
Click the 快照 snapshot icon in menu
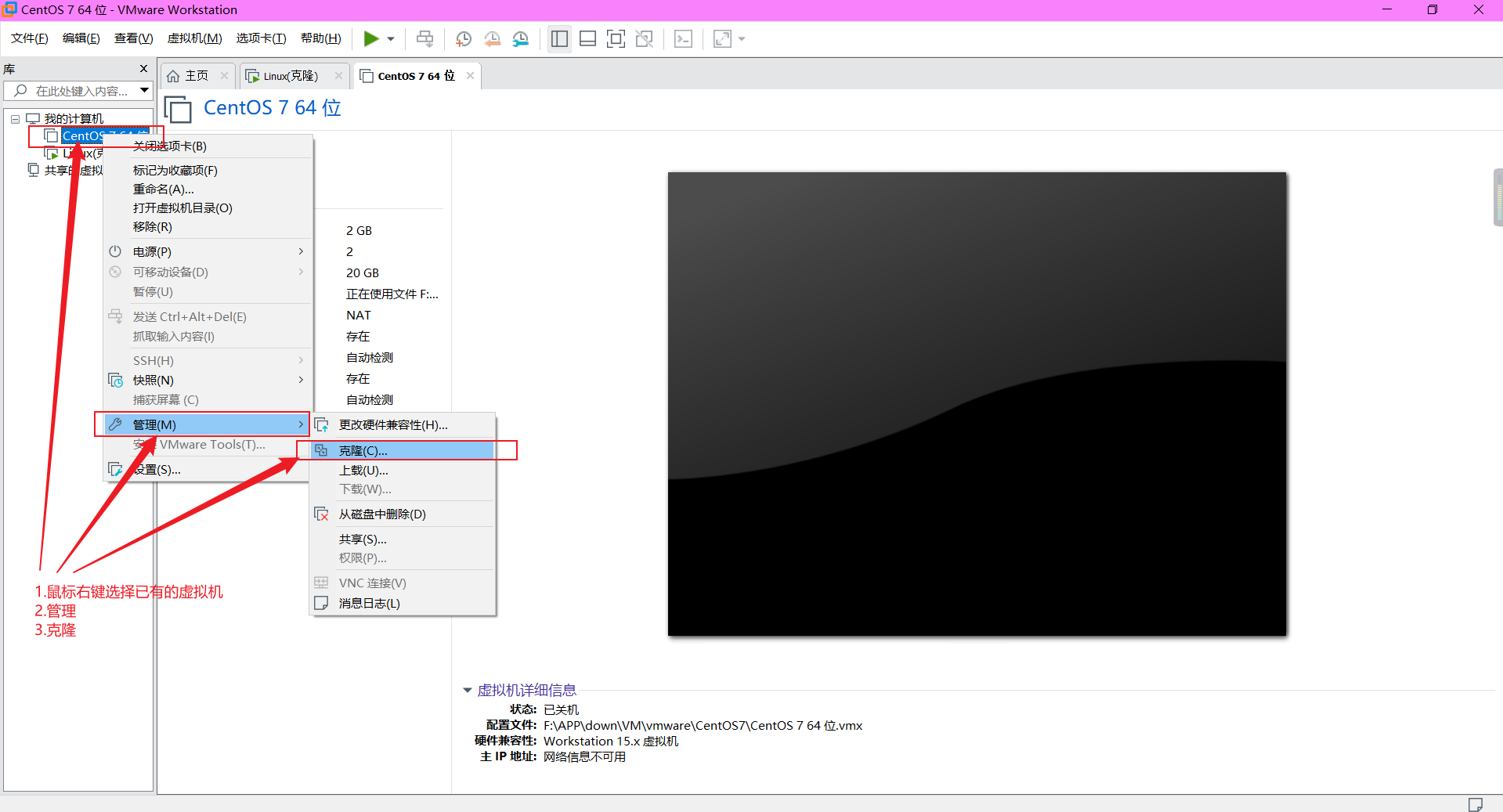pyautogui.click(x=115, y=380)
